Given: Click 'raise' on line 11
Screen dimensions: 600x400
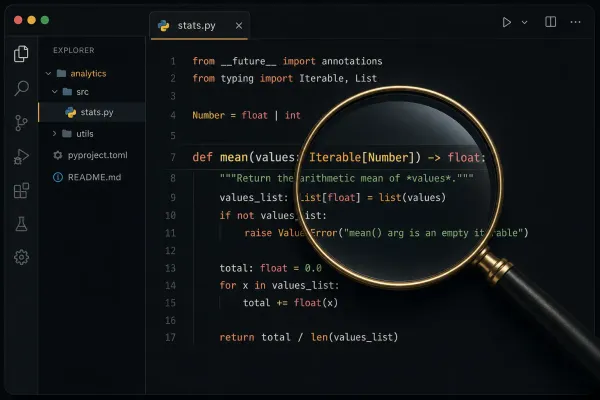Looking at the screenshot, I should pyautogui.click(x=258, y=233).
